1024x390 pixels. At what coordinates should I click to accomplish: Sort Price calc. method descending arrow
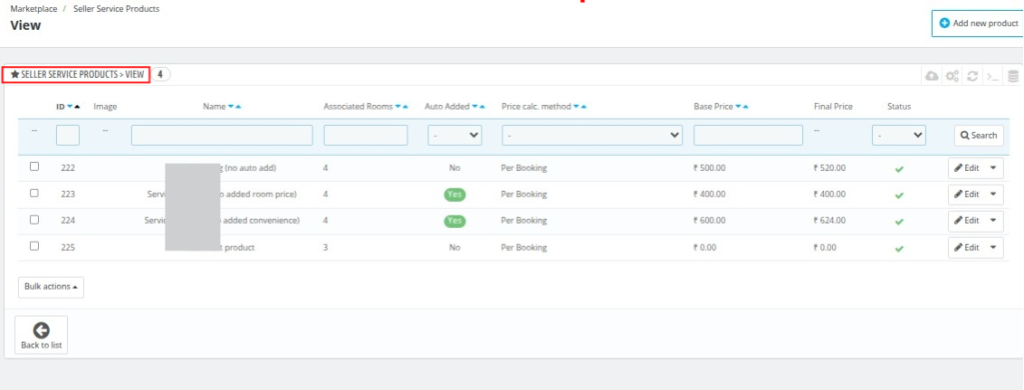tap(576, 106)
